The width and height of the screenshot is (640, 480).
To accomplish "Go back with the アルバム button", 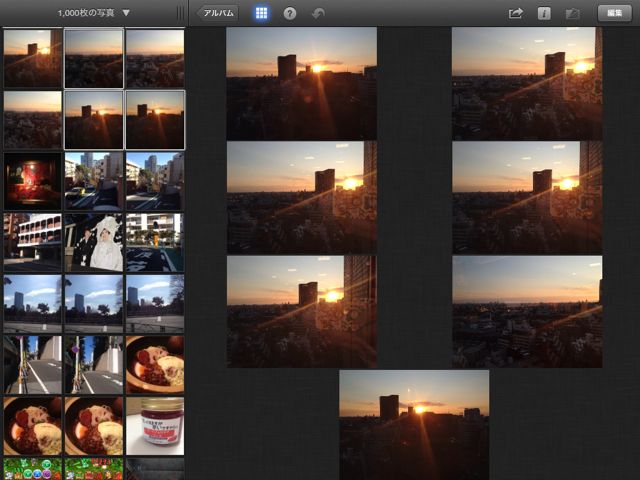I will coord(218,13).
